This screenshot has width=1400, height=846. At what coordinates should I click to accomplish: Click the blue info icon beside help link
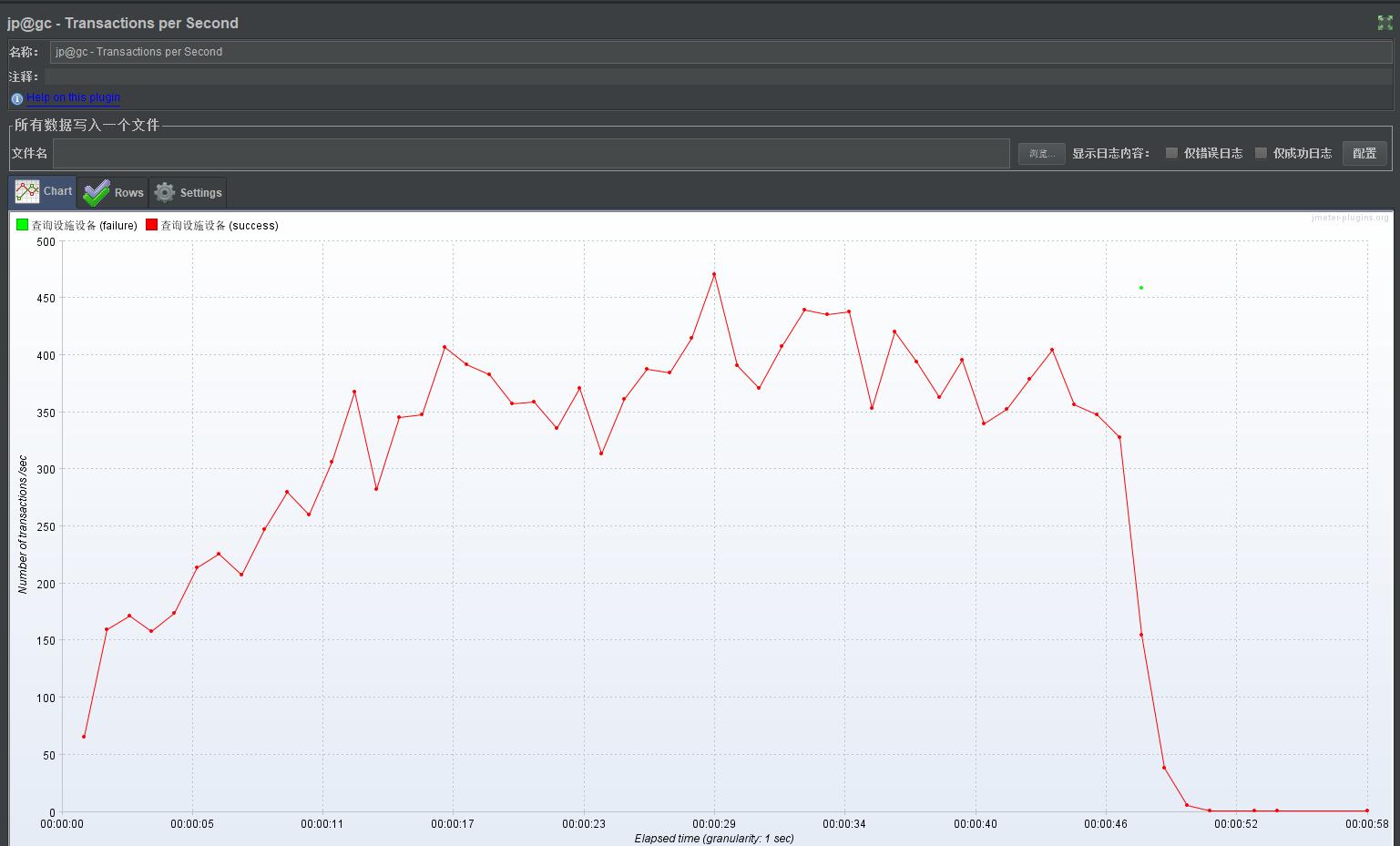(x=16, y=98)
